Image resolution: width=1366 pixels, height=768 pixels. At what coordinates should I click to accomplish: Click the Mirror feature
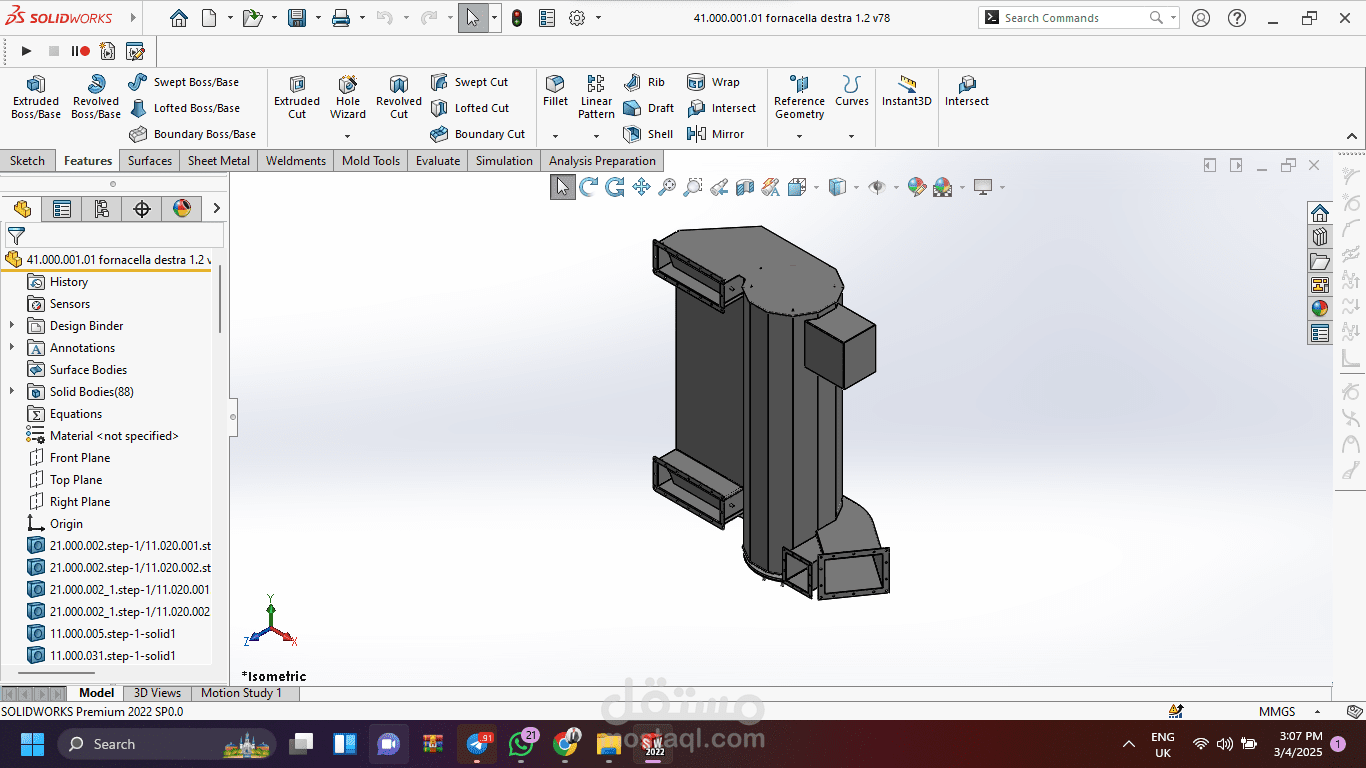[x=715, y=134]
